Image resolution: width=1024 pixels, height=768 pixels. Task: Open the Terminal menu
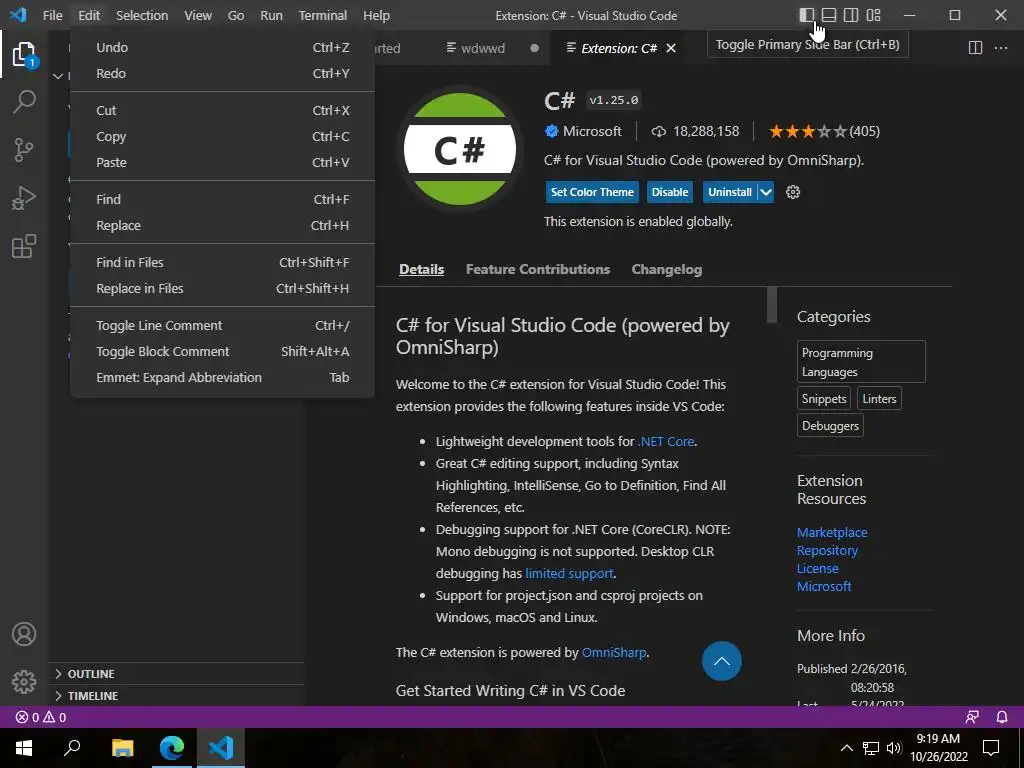pyautogui.click(x=323, y=15)
